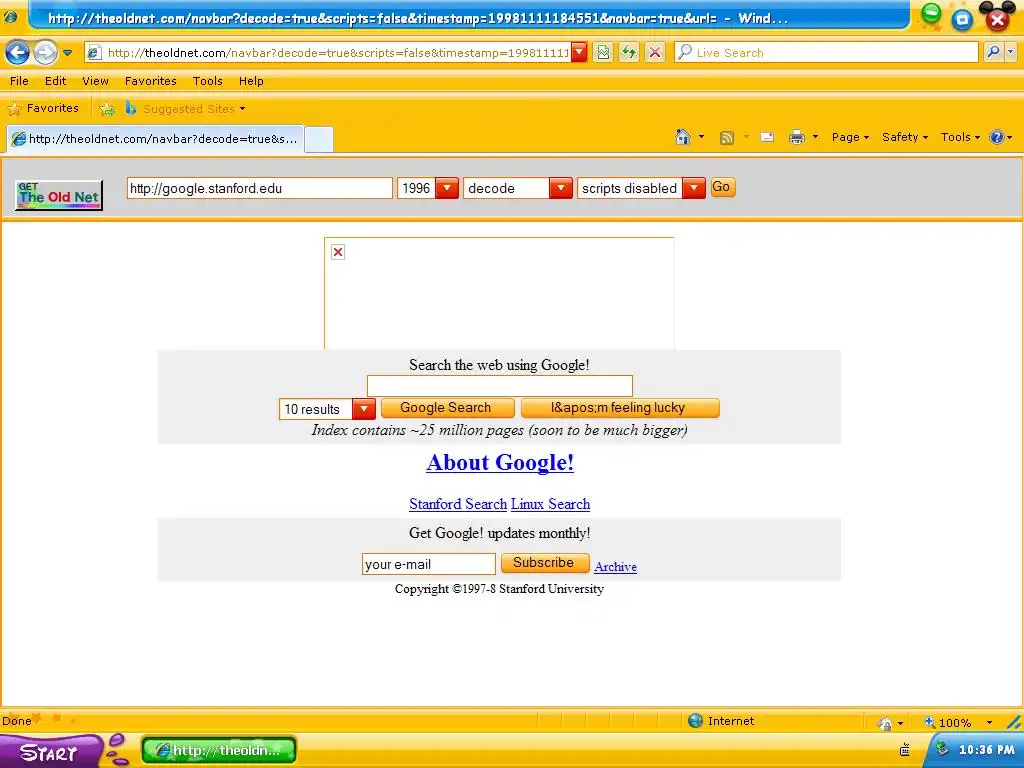Image resolution: width=1024 pixels, height=768 pixels.
Task: Open the Tools command bar menu
Action: (960, 137)
